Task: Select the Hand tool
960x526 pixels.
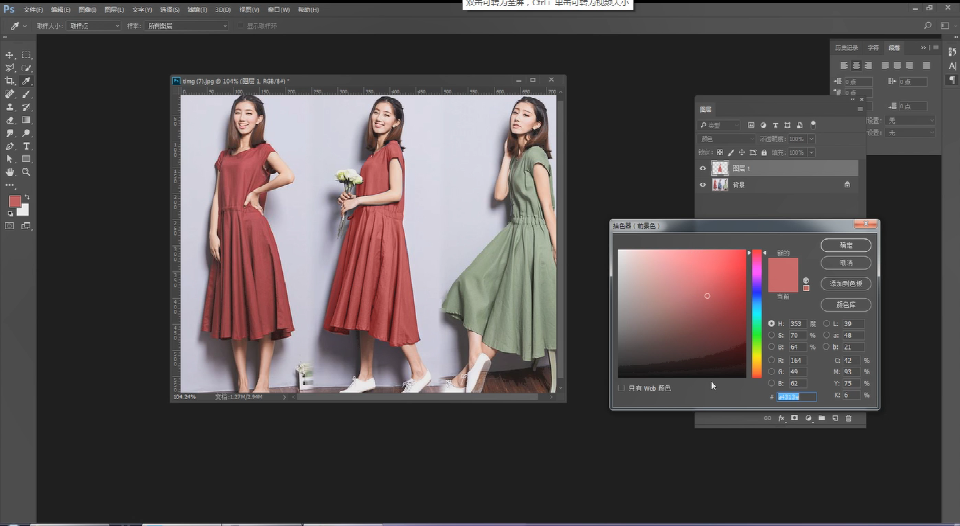Action: 10,172
